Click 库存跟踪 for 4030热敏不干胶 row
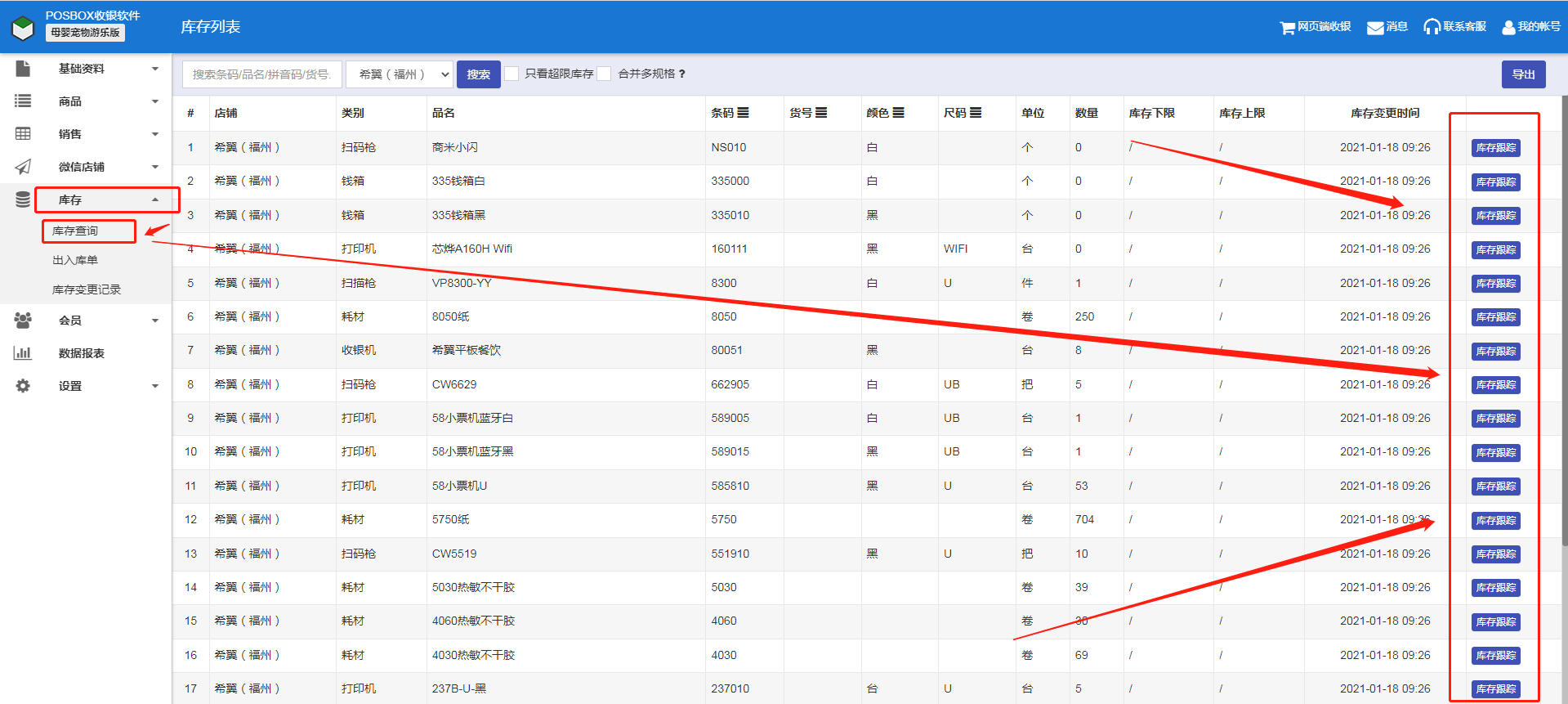 click(1496, 656)
